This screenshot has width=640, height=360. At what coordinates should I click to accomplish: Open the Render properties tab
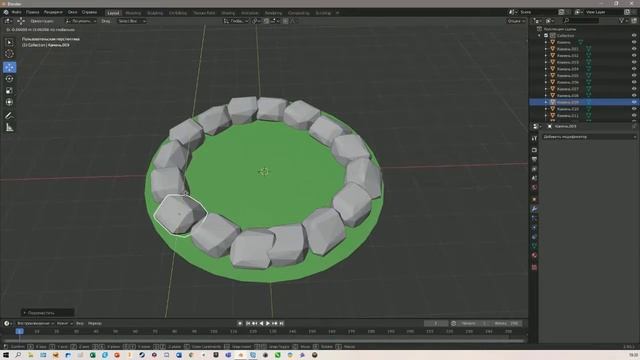point(534,150)
